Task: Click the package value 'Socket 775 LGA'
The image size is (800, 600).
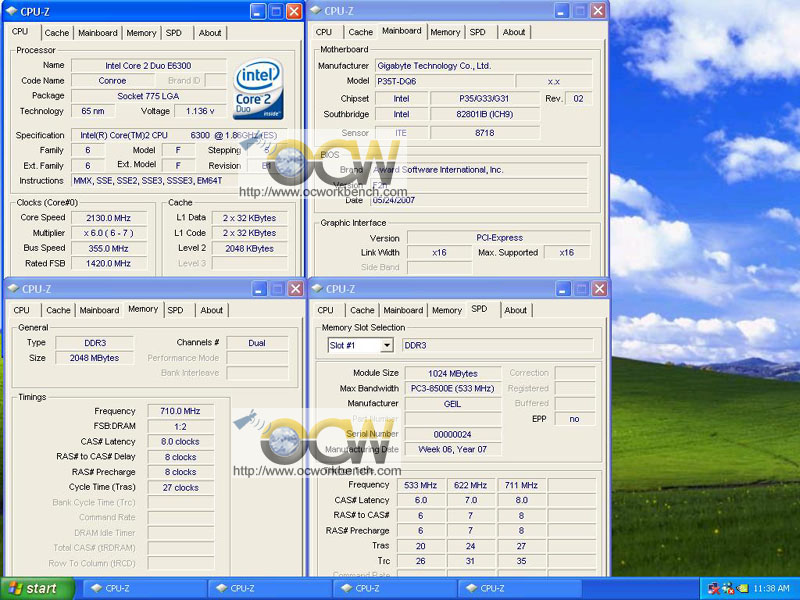Action: pyautogui.click(x=148, y=95)
